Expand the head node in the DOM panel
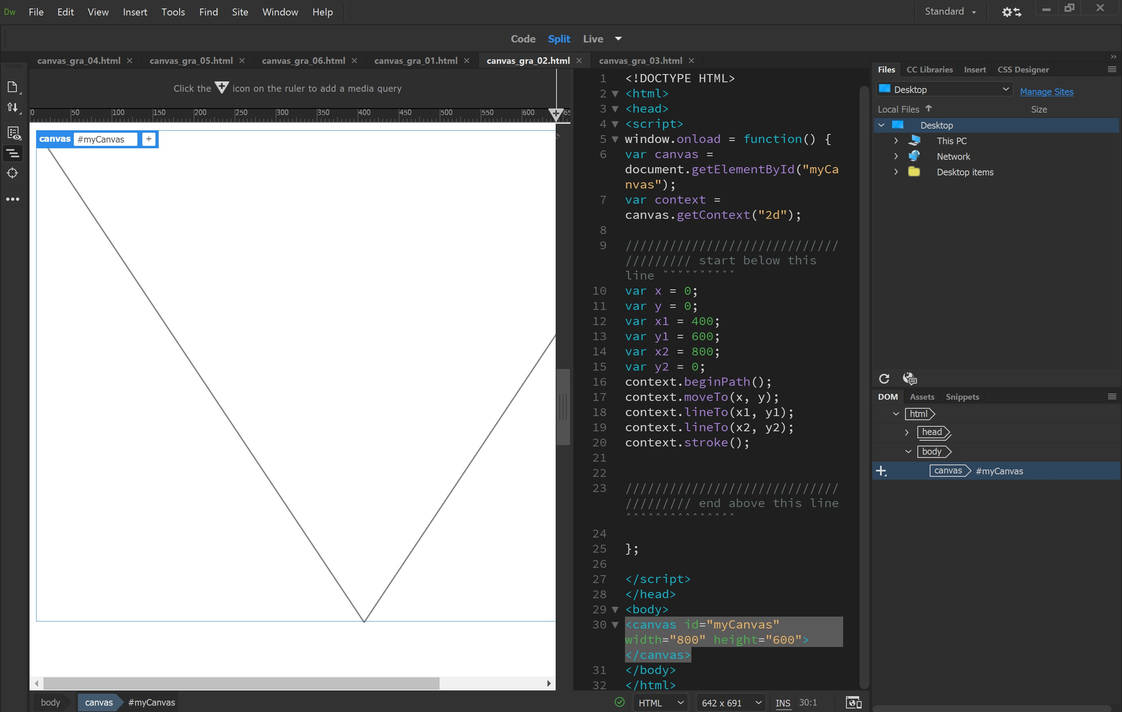The image size is (1122, 712). [x=907, y=432]
